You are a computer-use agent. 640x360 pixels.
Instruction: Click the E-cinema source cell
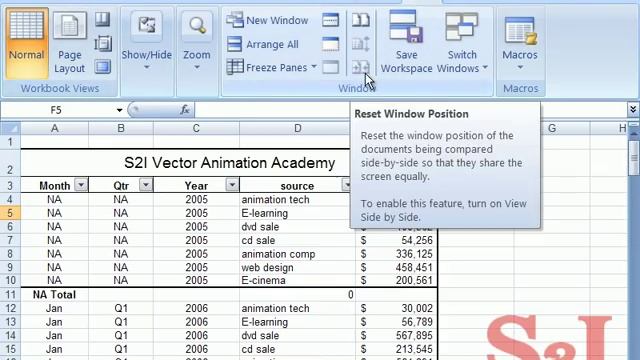pyautogui.click(x=297, y=281)
